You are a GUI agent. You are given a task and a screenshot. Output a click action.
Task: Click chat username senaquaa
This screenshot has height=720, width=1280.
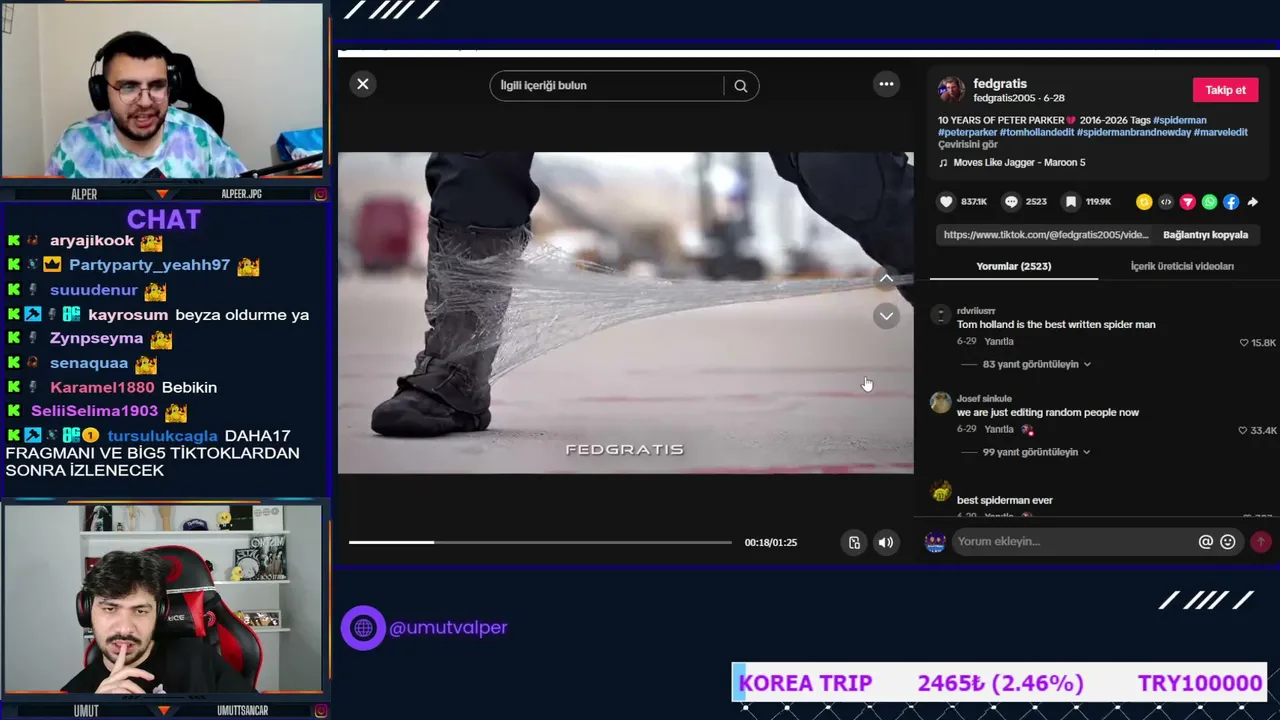click(89, 363)
